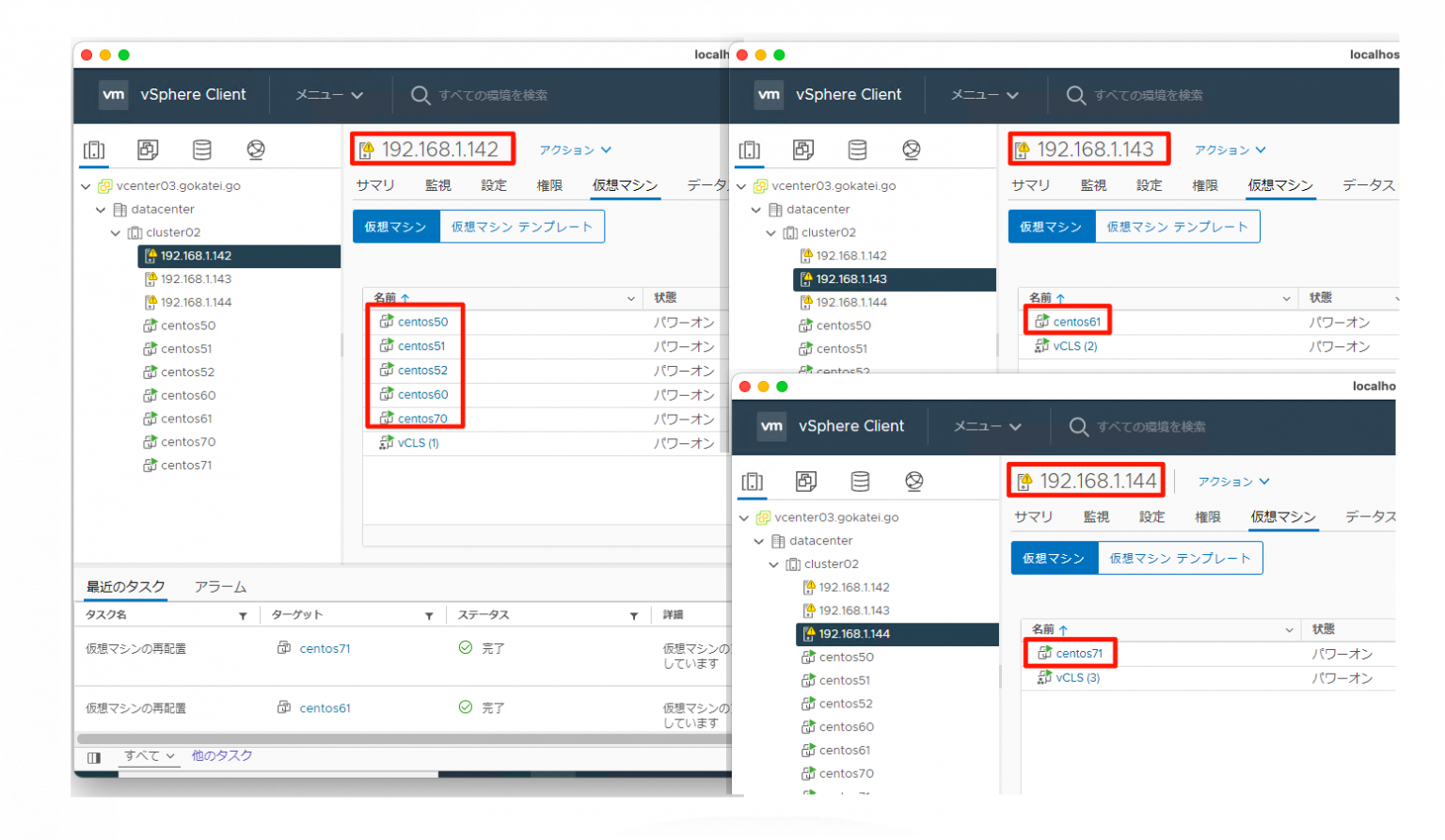The height and width of the screenshot is (840, 1445).
Task: Click the filter funnel on the タスク名 column
Action: click(x=244, y=614)
